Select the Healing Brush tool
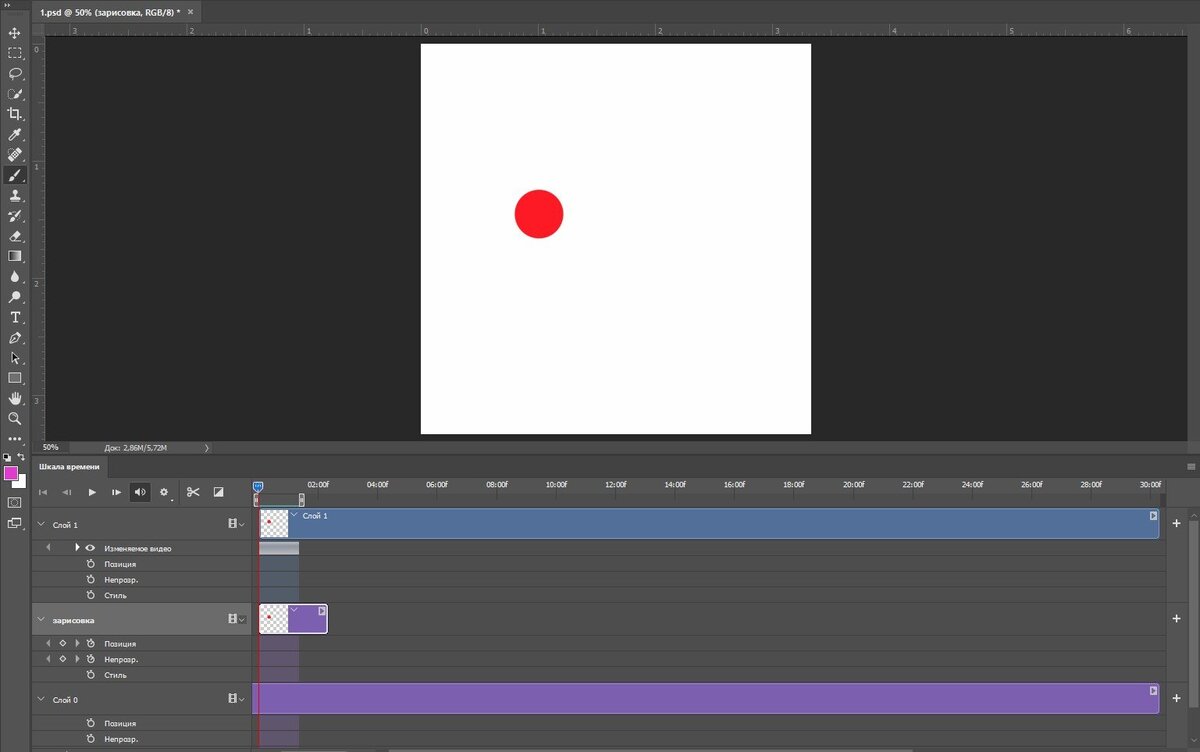The image size is (1200, 752). pyautogui.click(x=15, y=154)
